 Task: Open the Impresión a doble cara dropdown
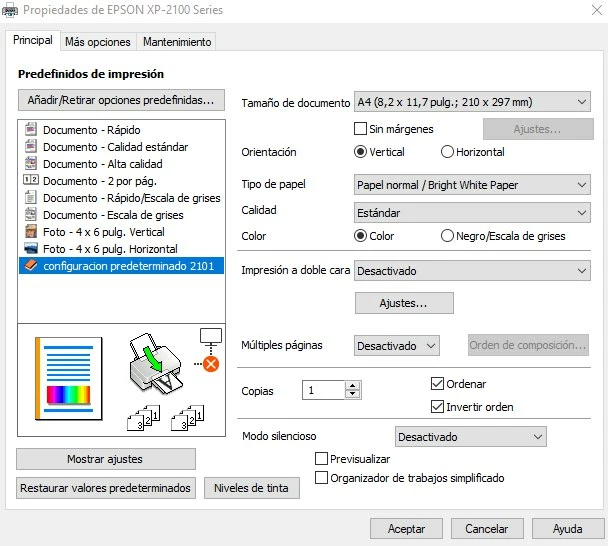(472, 271)
